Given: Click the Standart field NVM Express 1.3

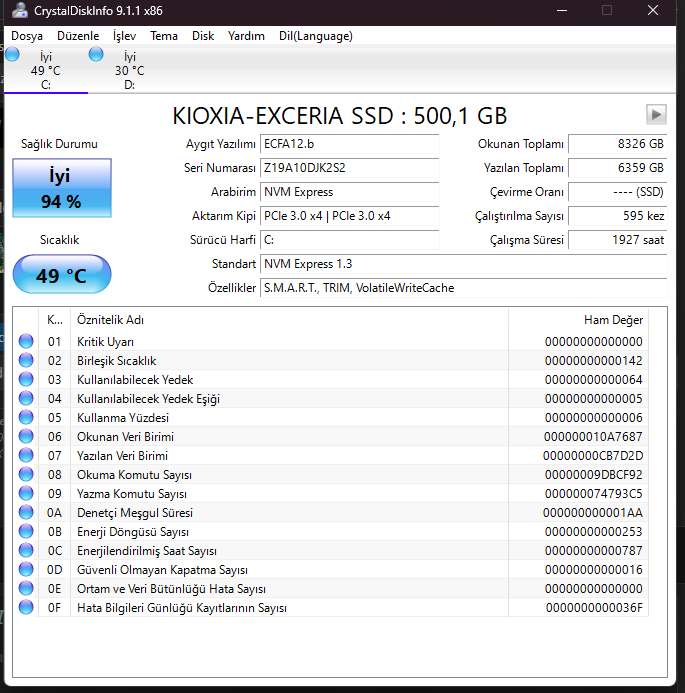Looking at the screenshot, I should click(x=463, y=264).
